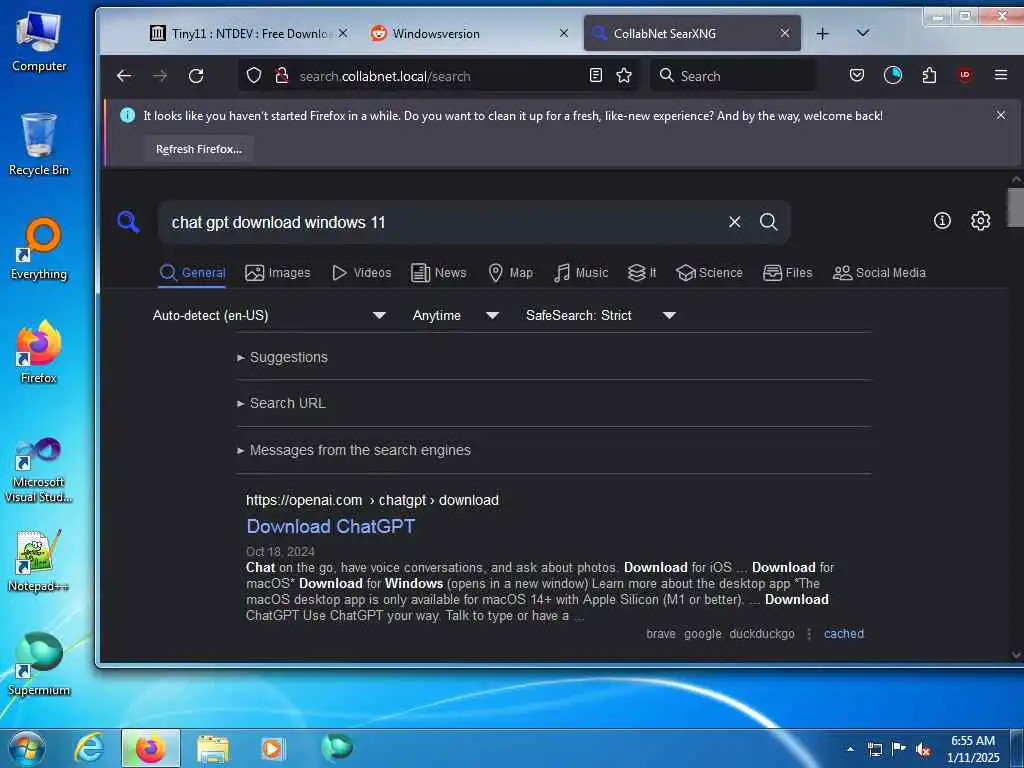Open the Firefox account profile icon
This screenshot has width=1024, height=768.
click(893, 75)
